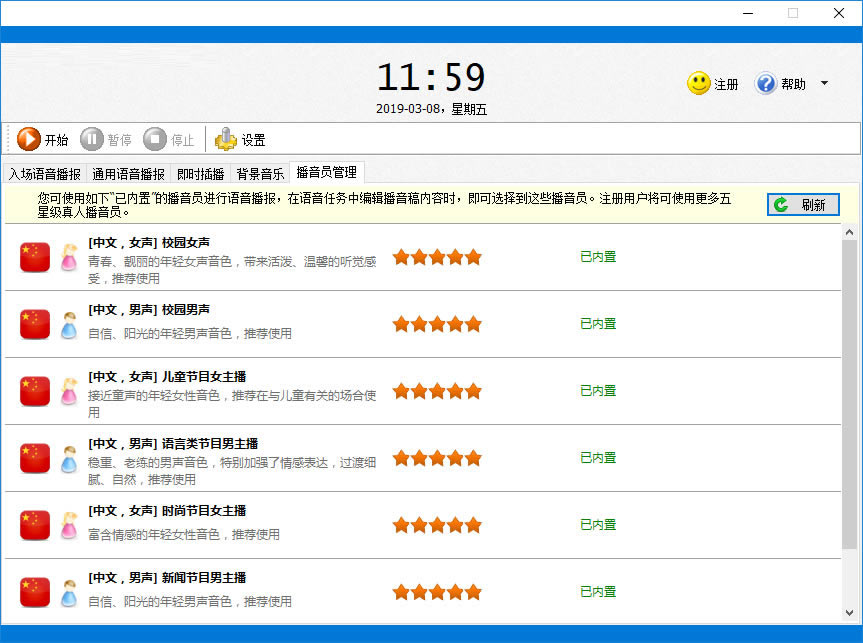
Task: Click the date 2019-03-08，星期五
Action: (x=431, y=109)
